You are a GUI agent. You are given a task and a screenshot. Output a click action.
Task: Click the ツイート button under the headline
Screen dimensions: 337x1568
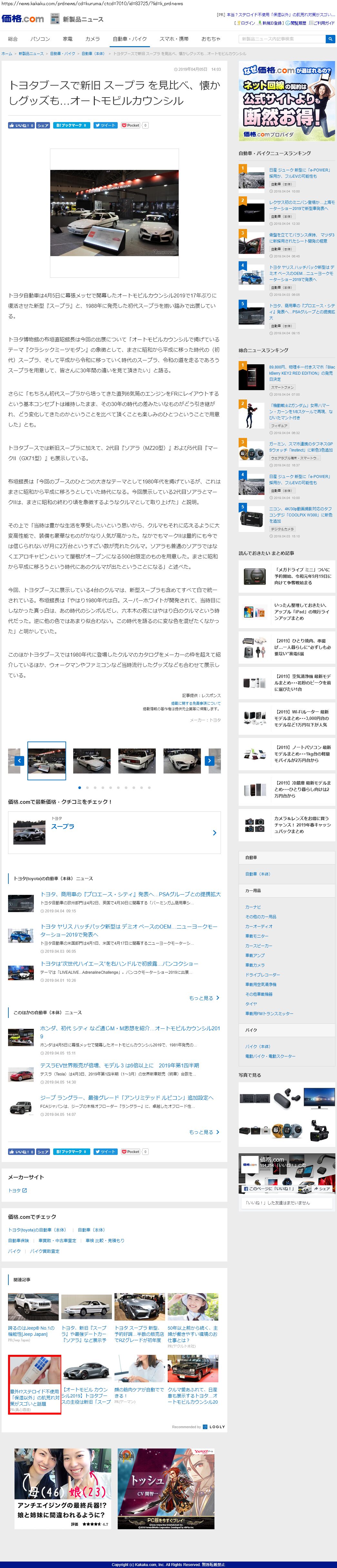click(x=105, y=125)
